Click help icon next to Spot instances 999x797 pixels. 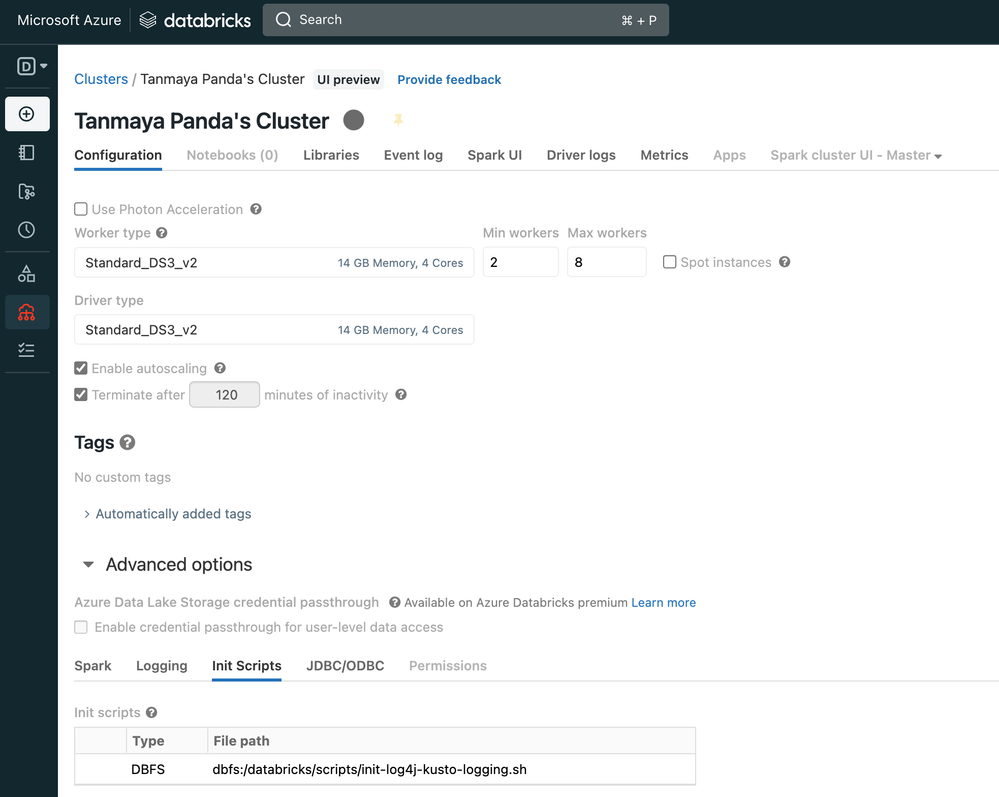tap(785, 262)
